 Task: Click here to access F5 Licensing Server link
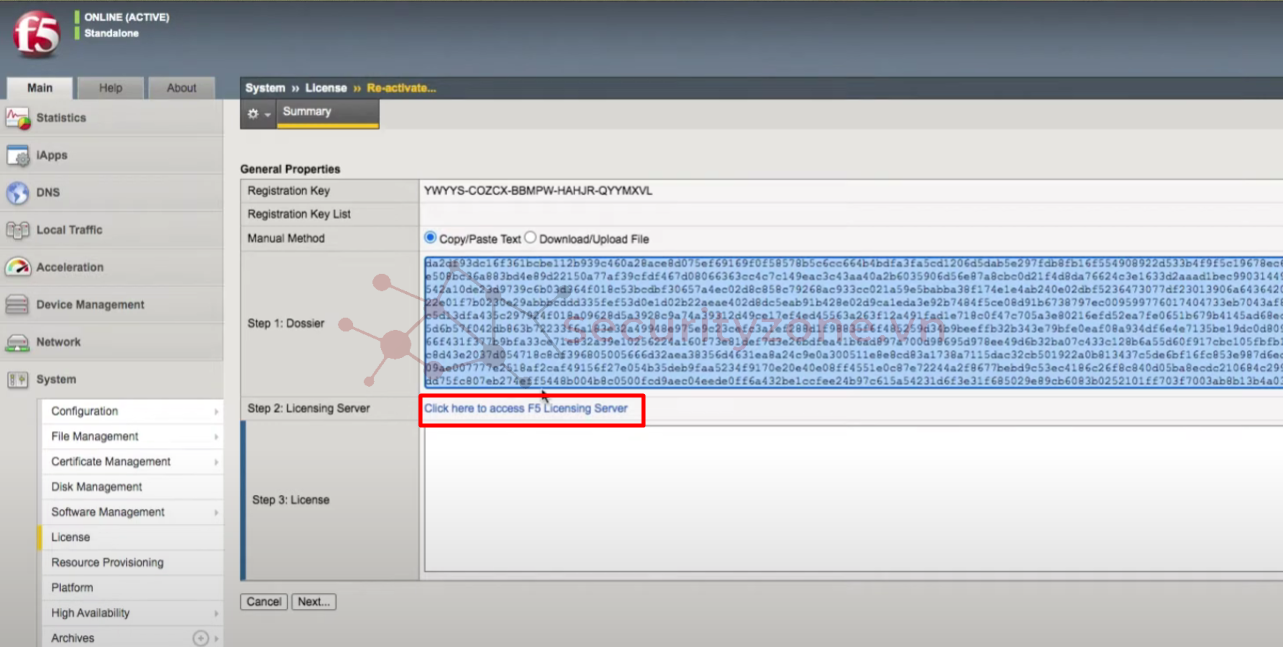(x=526, y=408)
